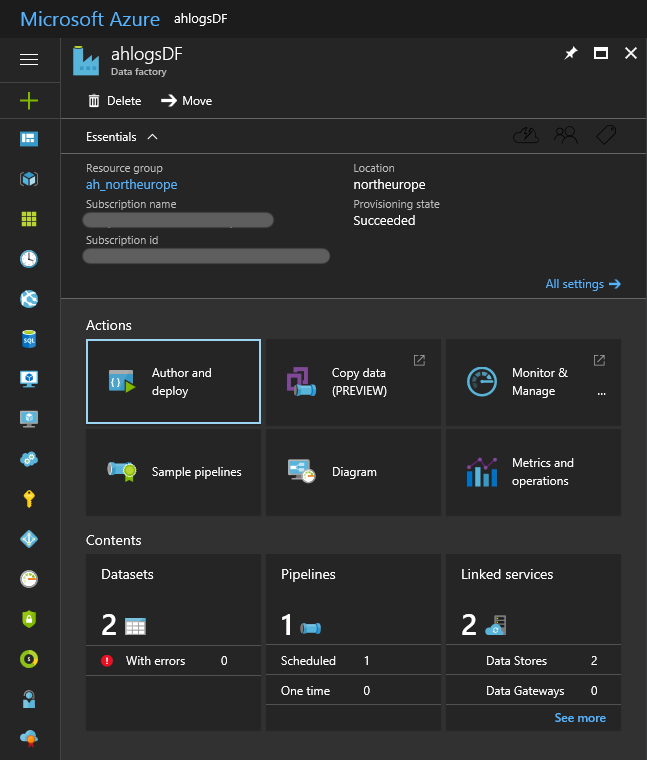The image size is (647, 760).
Task: Close the ahlogsDF blade
Action: click(x=631, y=53)
